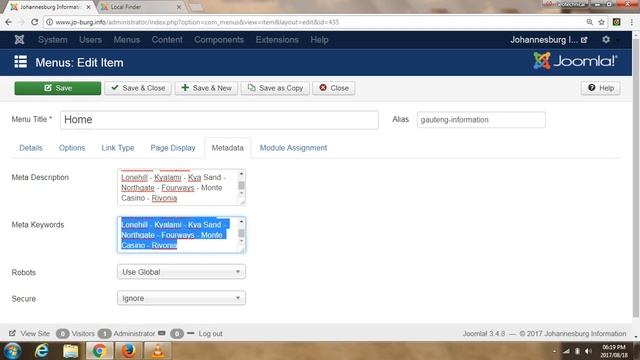
Task: Open the Windows Start button
Action: [13, 351]
